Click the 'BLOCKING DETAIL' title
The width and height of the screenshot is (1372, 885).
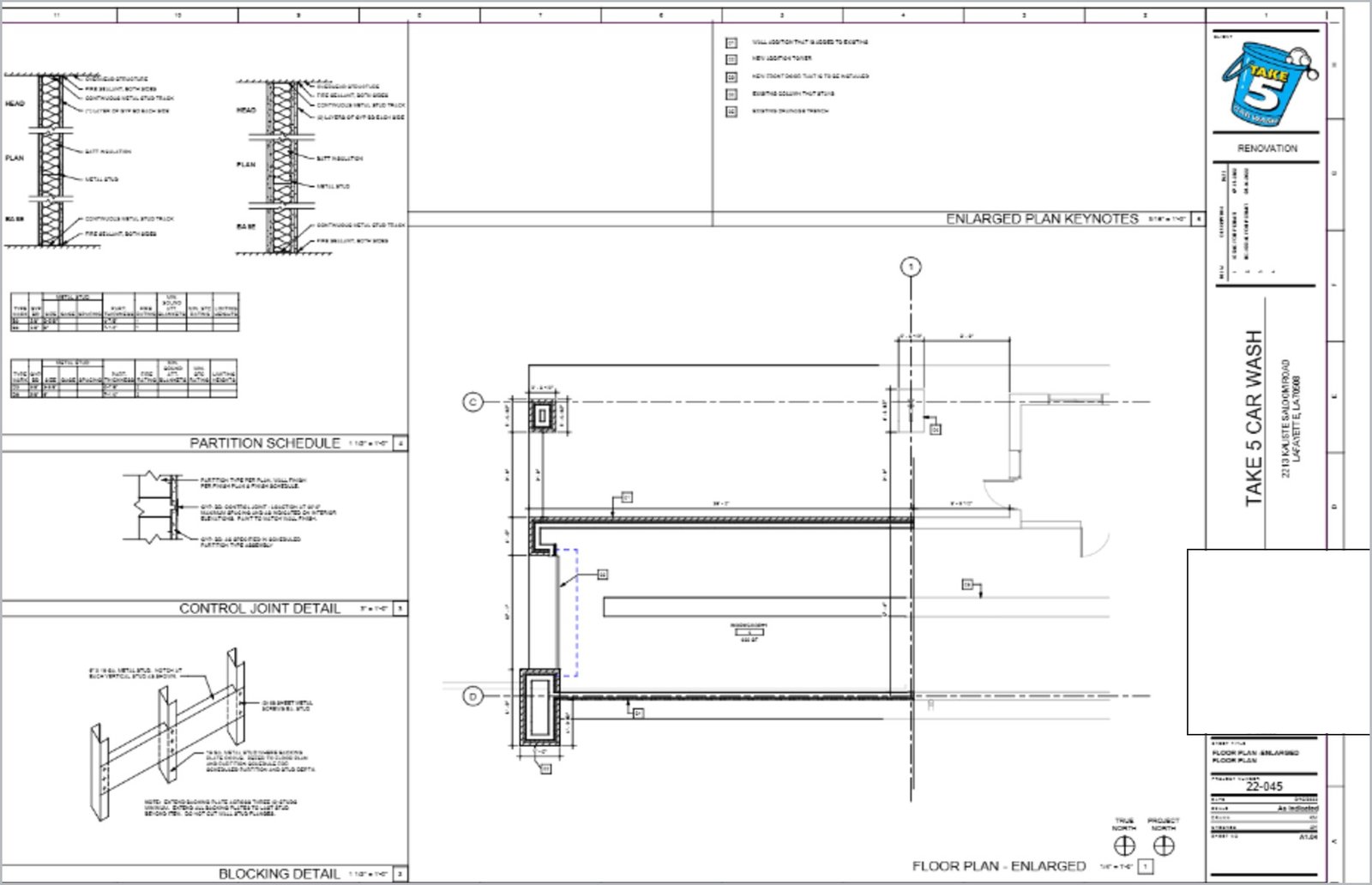[x=280, y=874]
